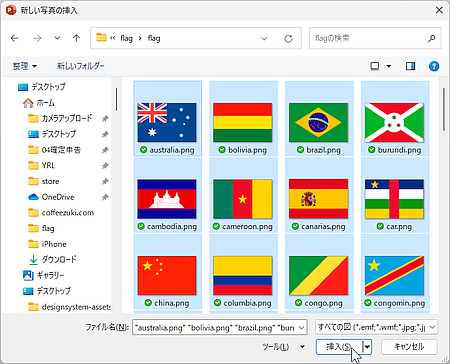Open ホーム in navigation pane
The width and height of the screenshot is (450, 364).
39,103
